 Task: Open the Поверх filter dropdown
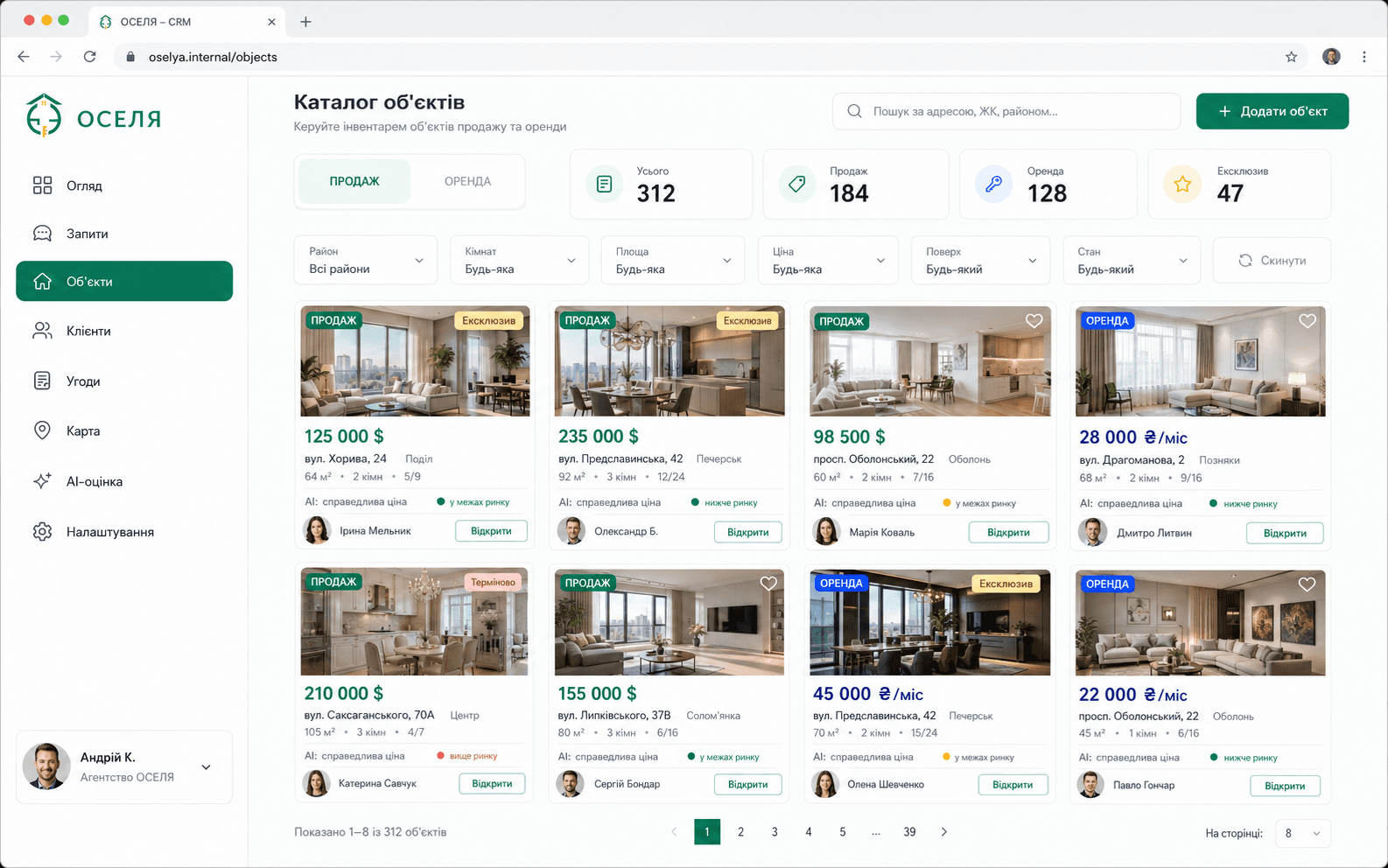(980, 260)
